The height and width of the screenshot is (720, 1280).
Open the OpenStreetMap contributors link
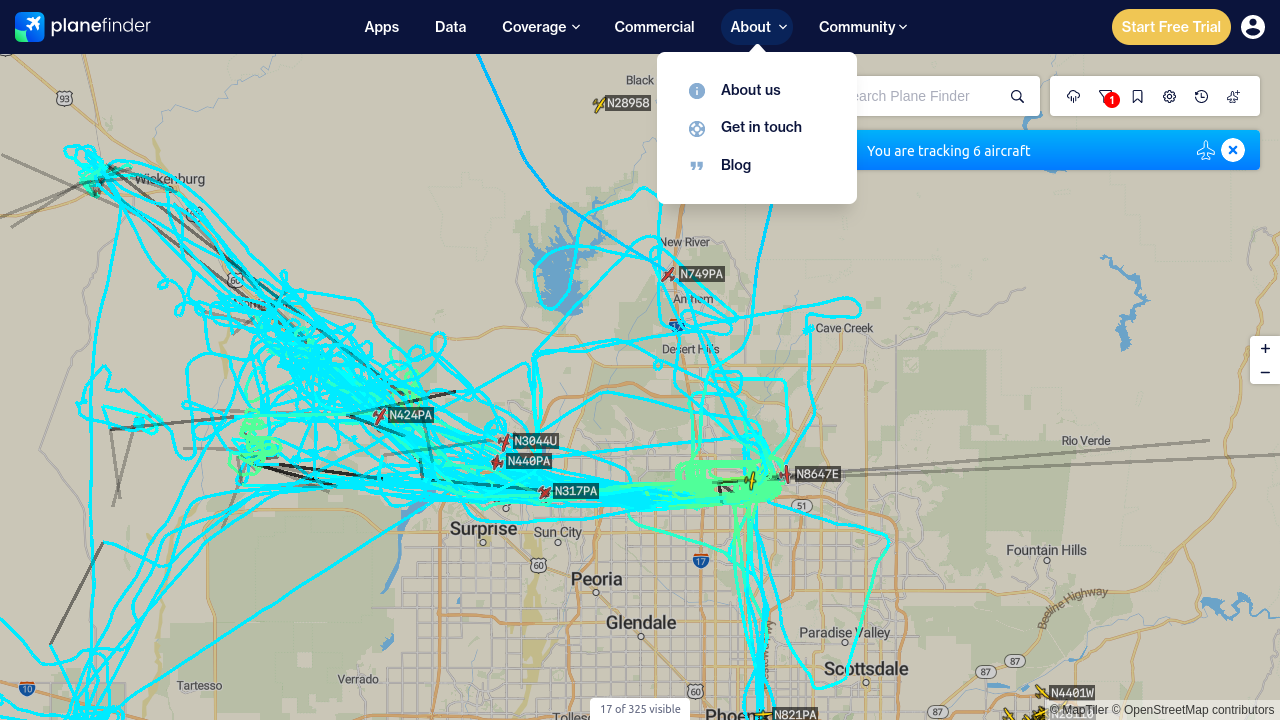click(1194, 710)
